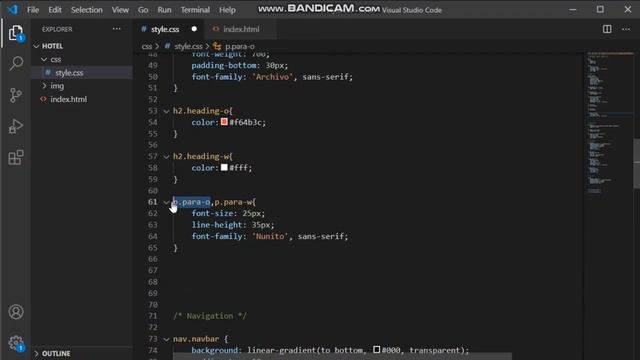640x360 pixels.
Task: Click 'Archivo' font name on line 50
Action: (272, 77)
